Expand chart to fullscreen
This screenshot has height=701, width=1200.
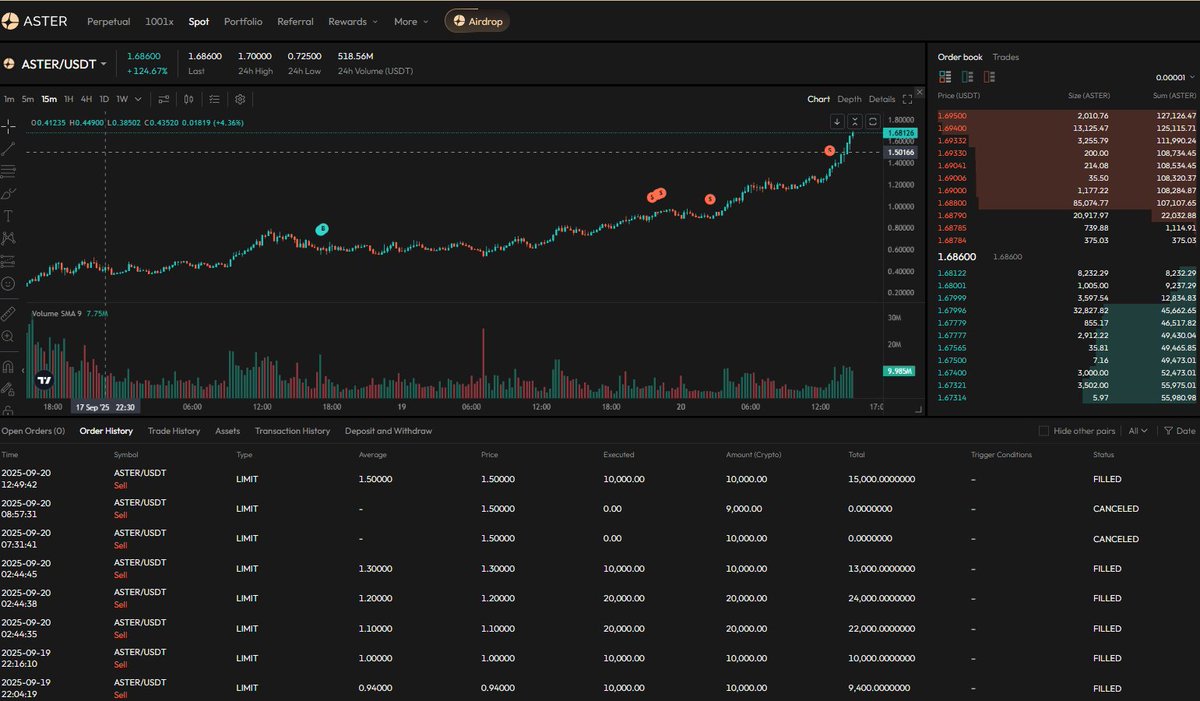click(907, 99)
